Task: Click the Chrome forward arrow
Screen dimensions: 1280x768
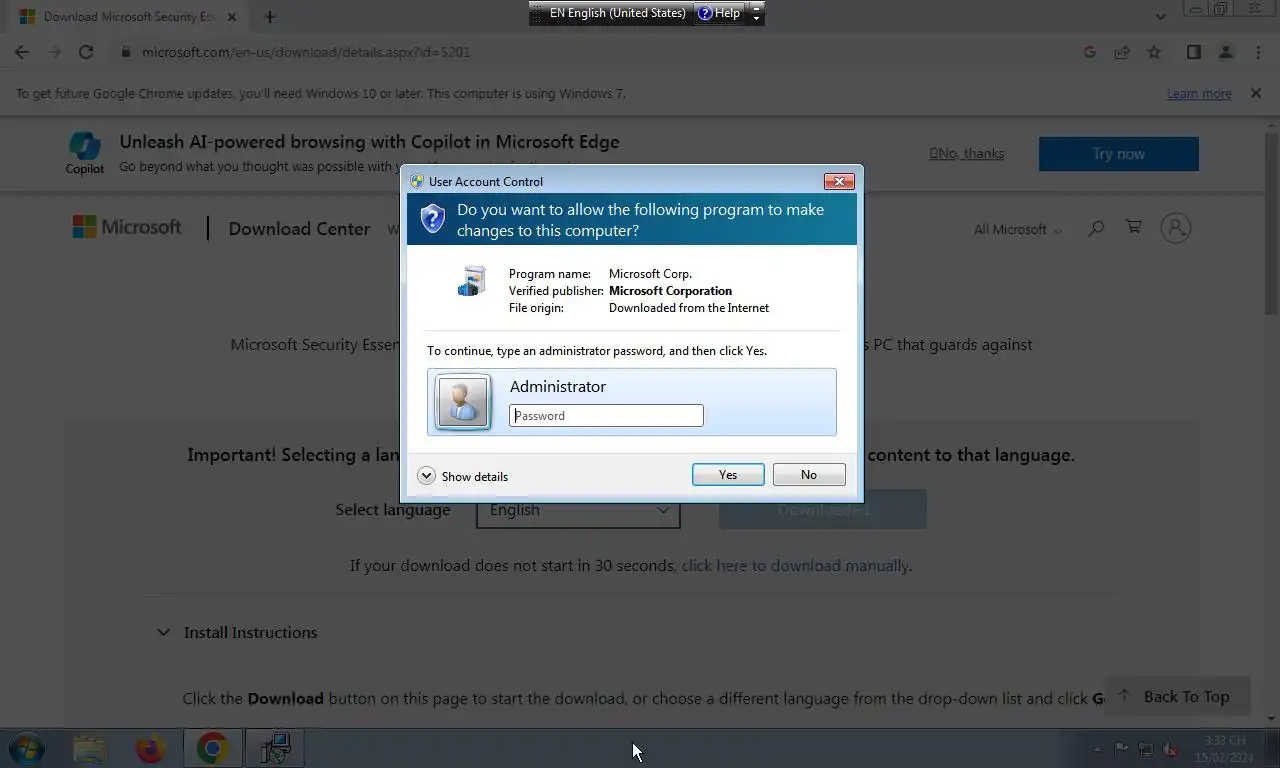Action: pos(54,52)
